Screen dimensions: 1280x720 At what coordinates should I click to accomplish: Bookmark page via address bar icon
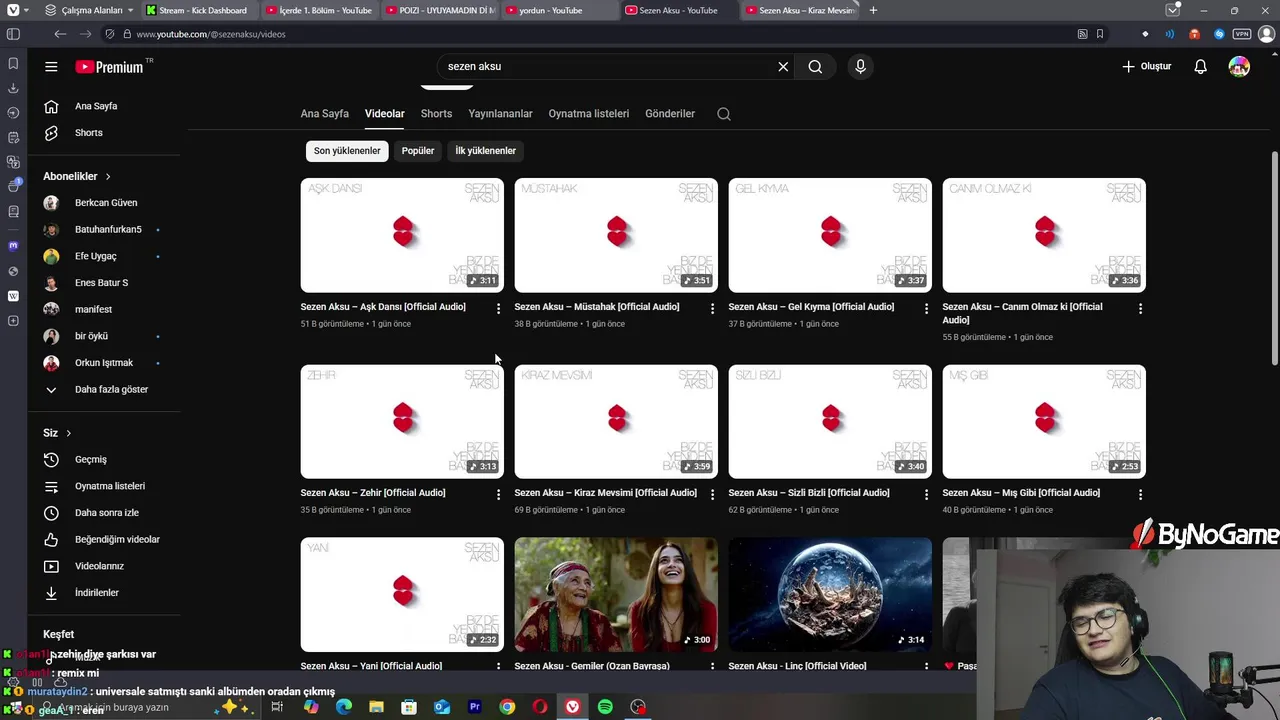pyautogui.click(x=1100, y=34)
